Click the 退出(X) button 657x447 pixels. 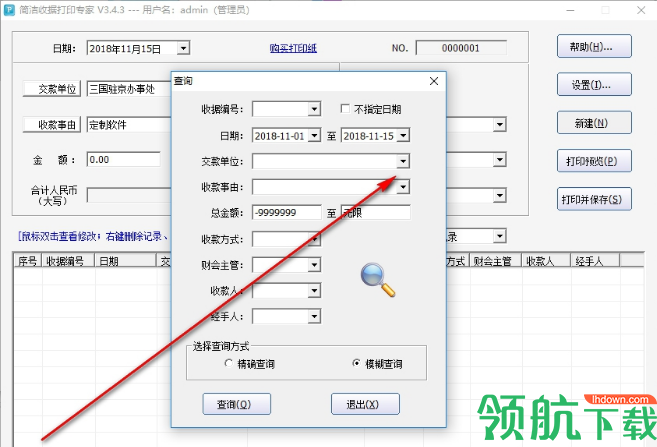[365, 404]
